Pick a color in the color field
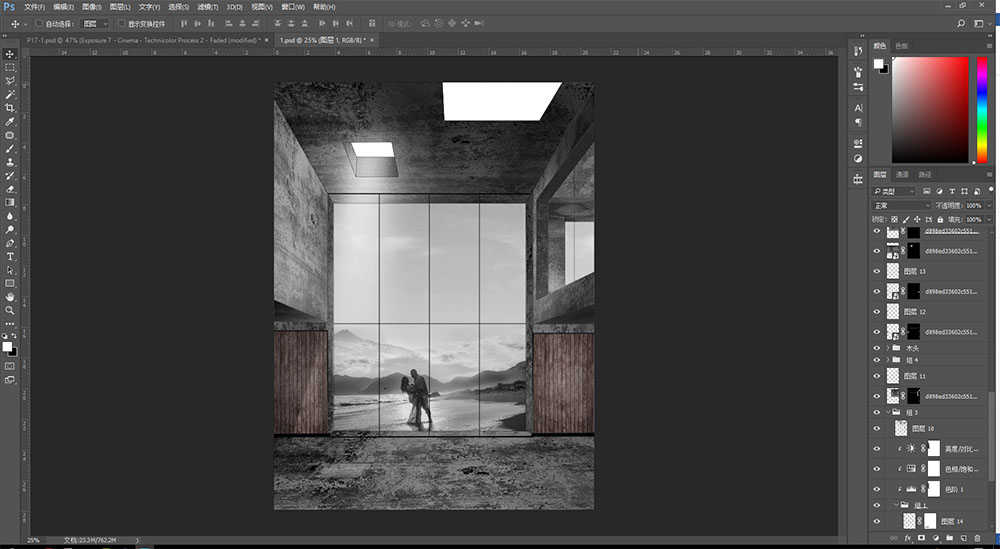The height and width of the screenshot is (549, 1000). pyautogui.click(x=930, y=110)
